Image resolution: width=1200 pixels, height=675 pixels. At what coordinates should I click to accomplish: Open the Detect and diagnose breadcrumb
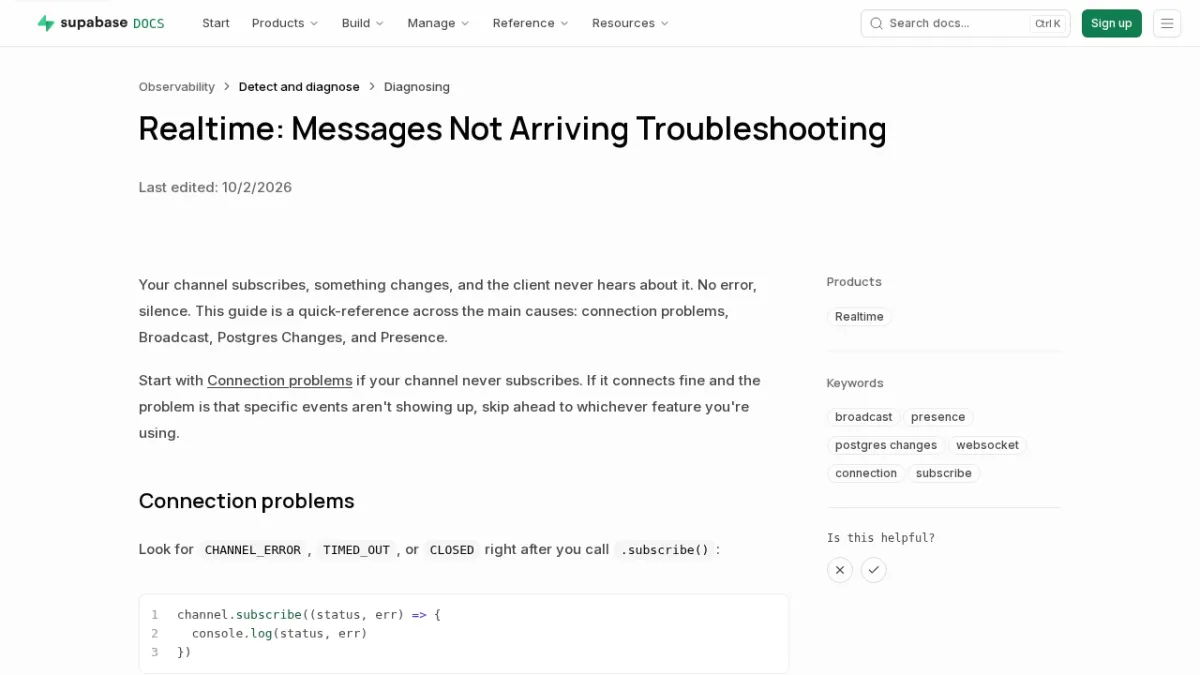(x=299, y=87)
